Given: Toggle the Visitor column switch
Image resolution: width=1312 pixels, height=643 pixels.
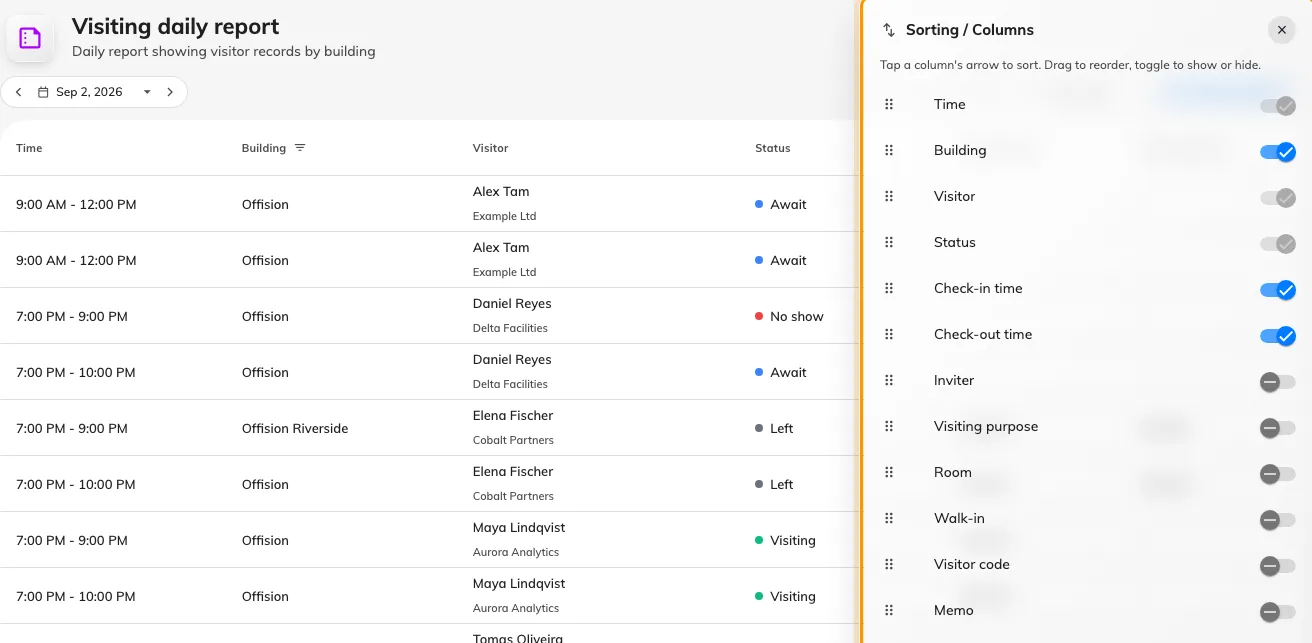Looking at the screenshot, I should click(1278, 197).
